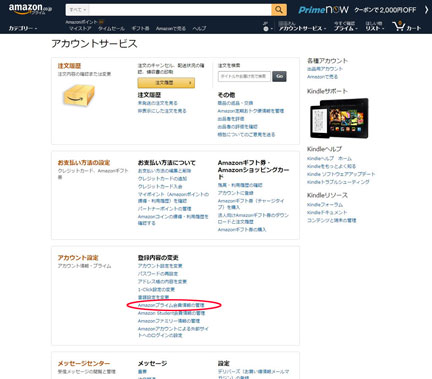
Task: Open the shopping cart icon
Action: pyautogui.click(x=406, y=26)
